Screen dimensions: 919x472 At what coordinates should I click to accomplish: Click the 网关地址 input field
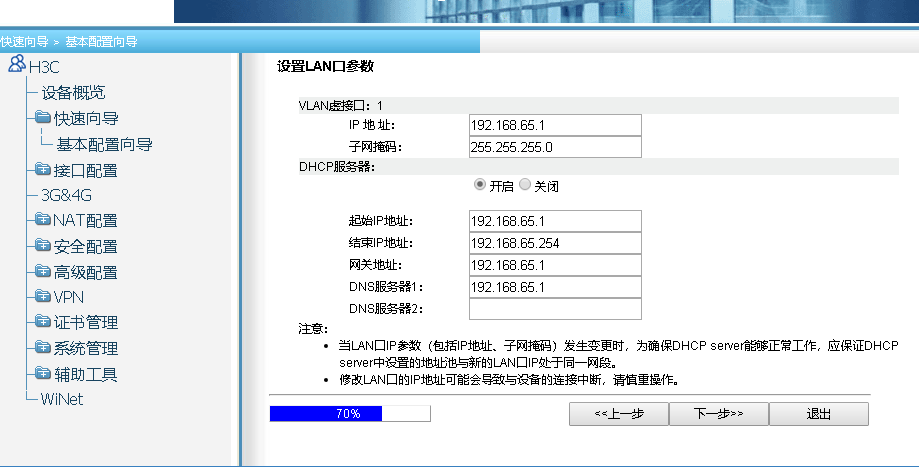coord(555,265)
